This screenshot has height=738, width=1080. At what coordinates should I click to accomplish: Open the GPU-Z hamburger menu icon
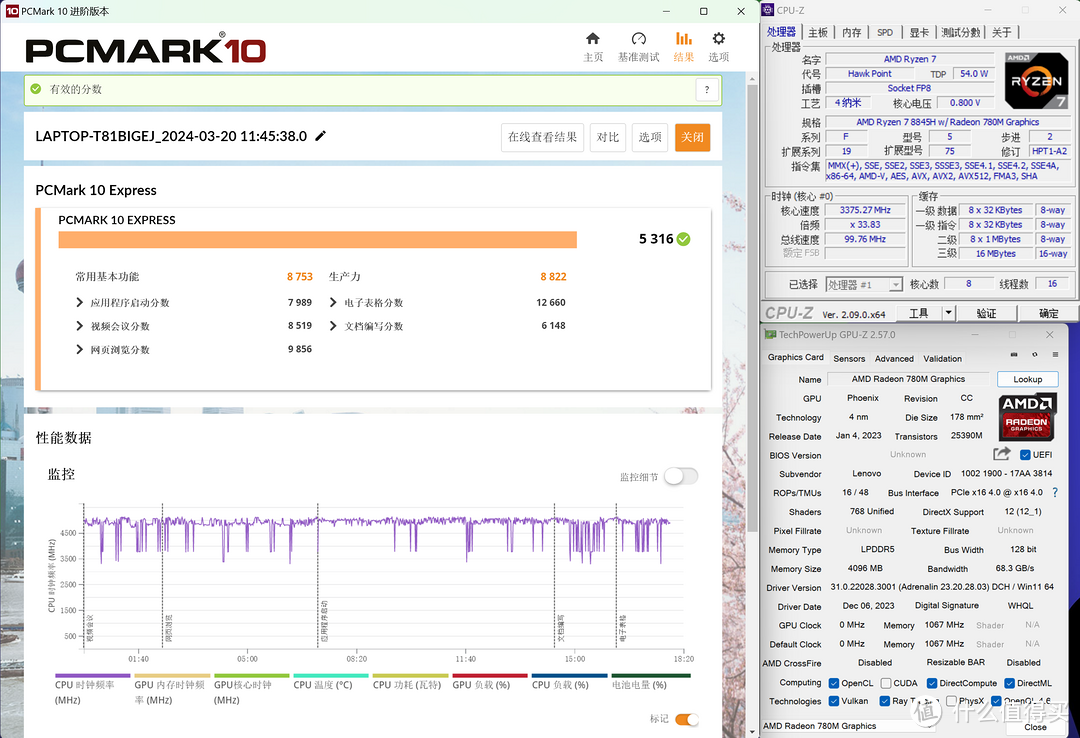tap(1055, 354)
